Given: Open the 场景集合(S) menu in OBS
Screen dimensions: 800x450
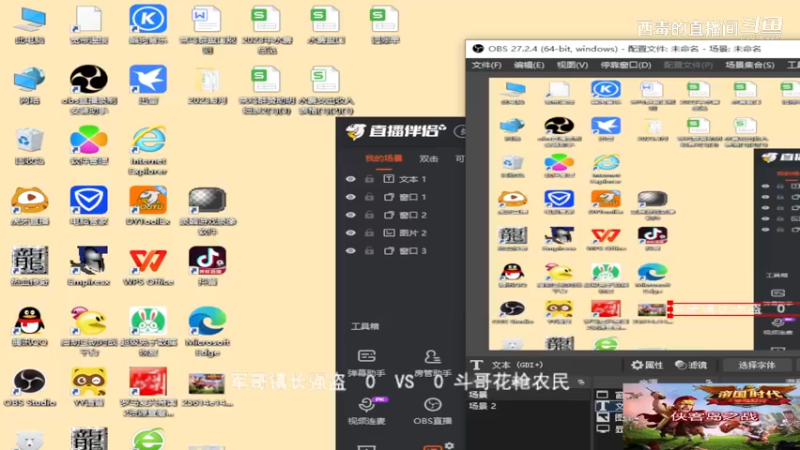Looking at the screenshot, I should [x=749, y=65].
